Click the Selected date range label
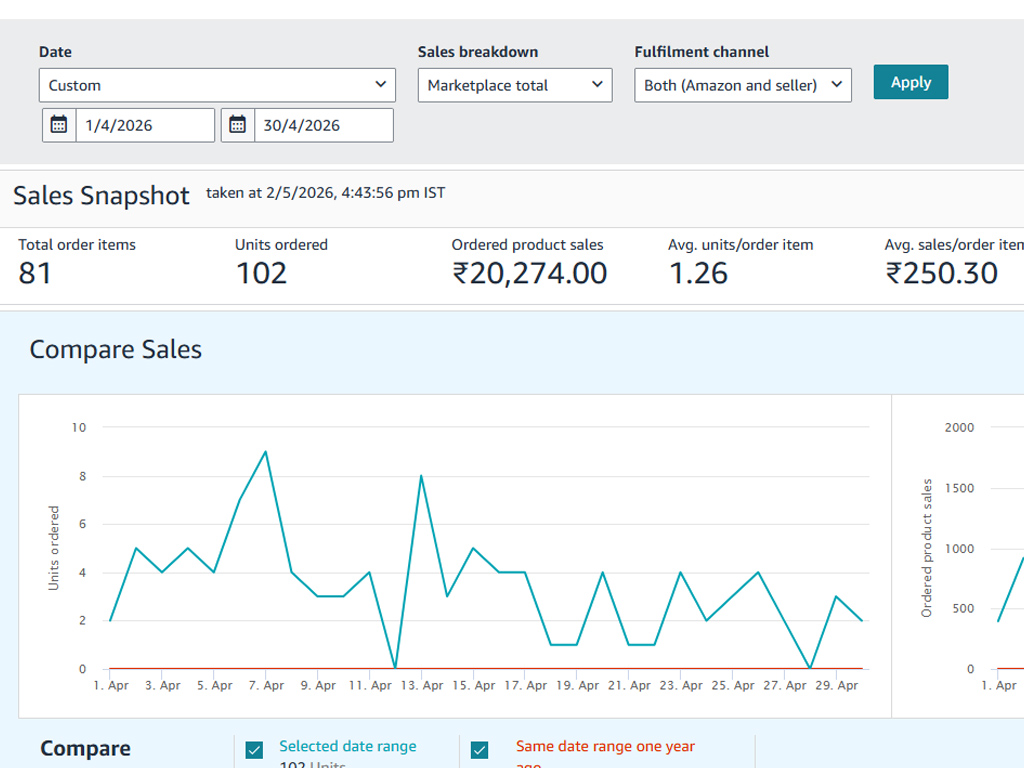The height and width of the screenshot is (768, 1024). (347, 746)
